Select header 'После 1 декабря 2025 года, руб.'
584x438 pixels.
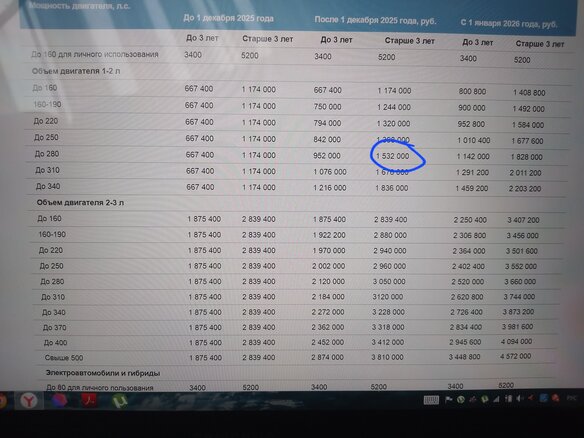pyautogui.click(x=375, y=20)
